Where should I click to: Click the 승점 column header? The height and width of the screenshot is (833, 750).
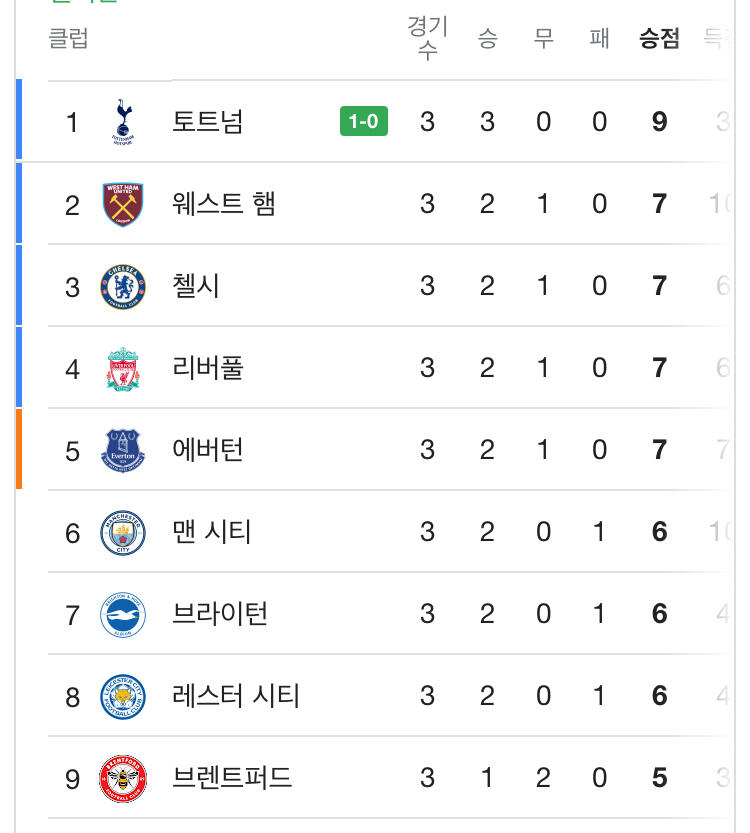click(660, 39)
